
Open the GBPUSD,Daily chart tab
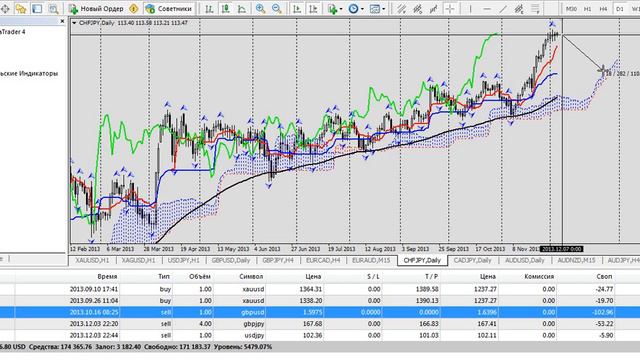pos(231,260)
